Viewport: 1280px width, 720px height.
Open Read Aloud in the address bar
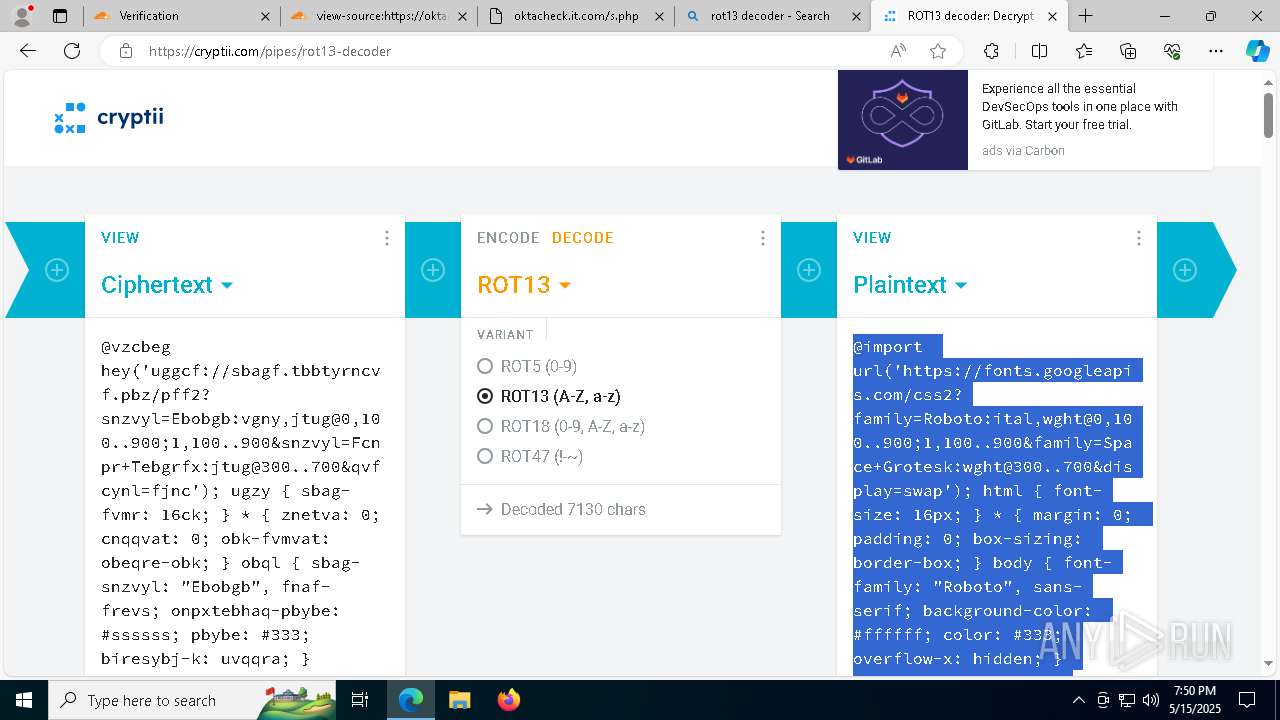pos(898,51)
